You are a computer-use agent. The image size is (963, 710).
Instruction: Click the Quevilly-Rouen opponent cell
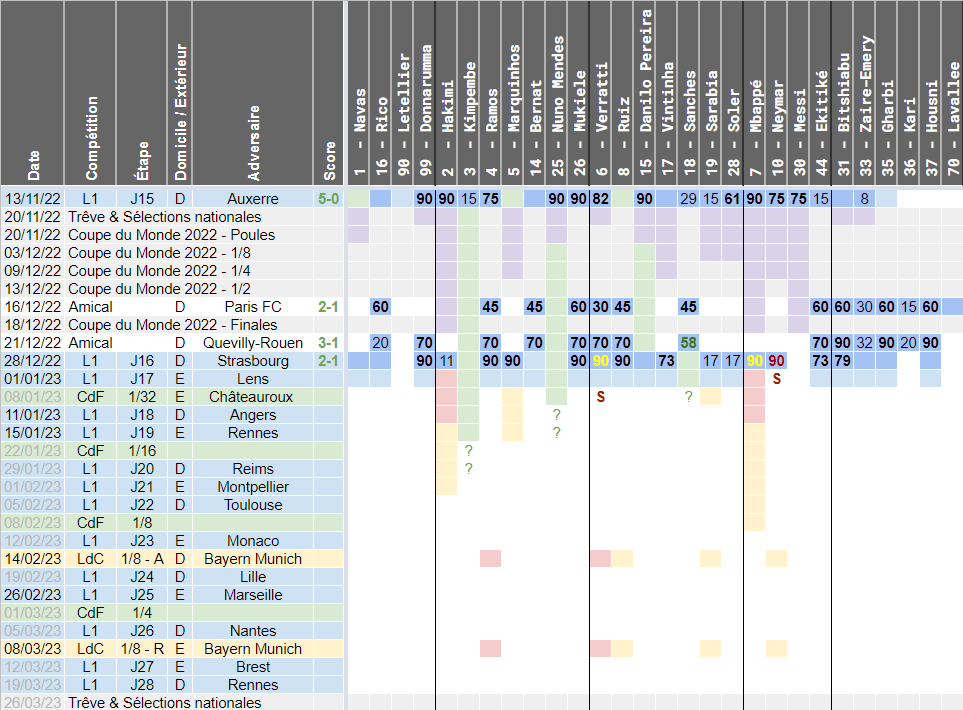pos(252,343)
